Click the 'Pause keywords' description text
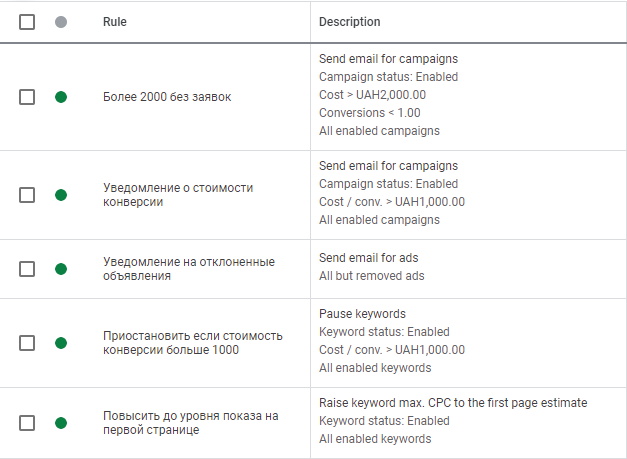 click(x=362, y=313)
